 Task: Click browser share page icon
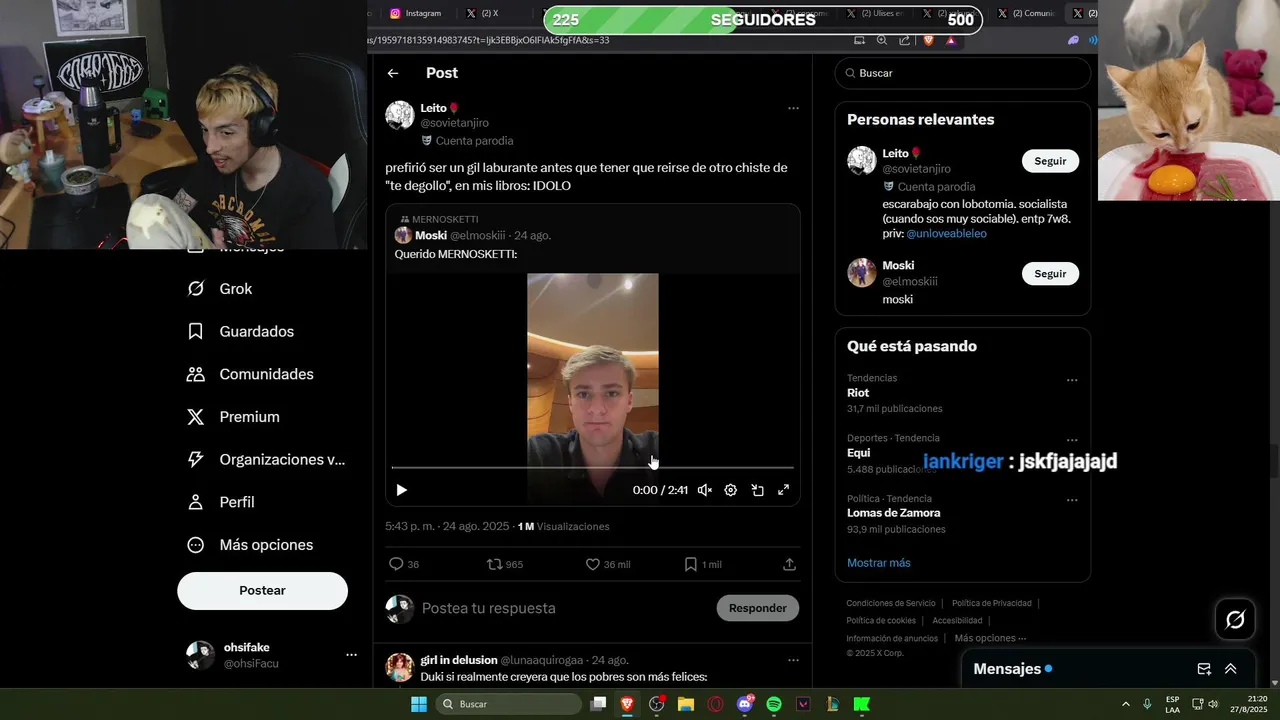(905, 40)
